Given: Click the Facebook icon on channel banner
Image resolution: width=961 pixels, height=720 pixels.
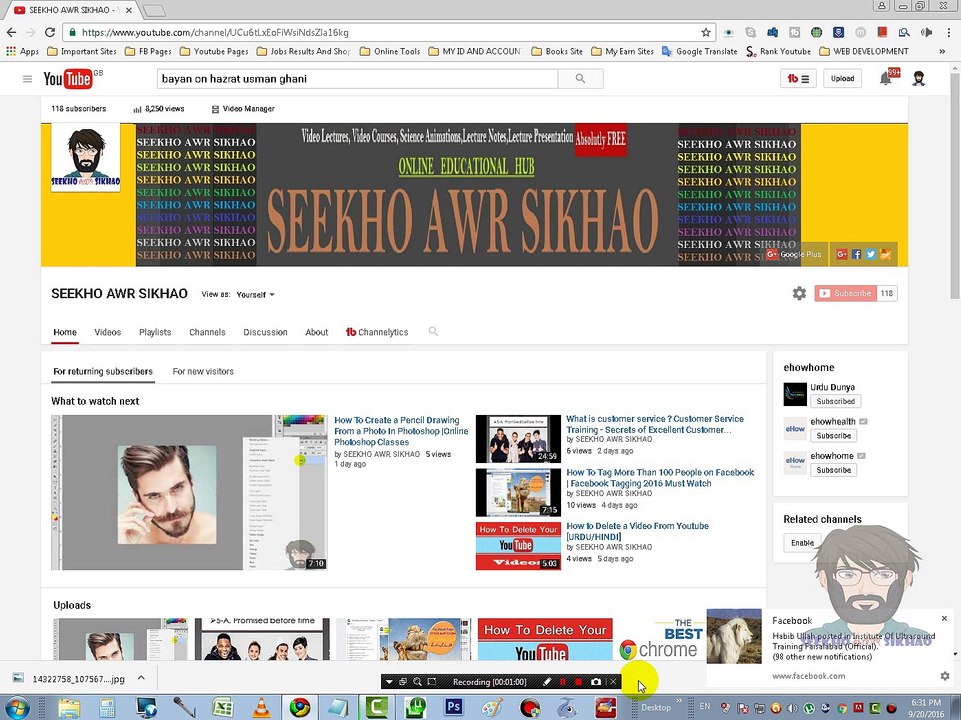Looking at the screenshot, I should (856, 254).
